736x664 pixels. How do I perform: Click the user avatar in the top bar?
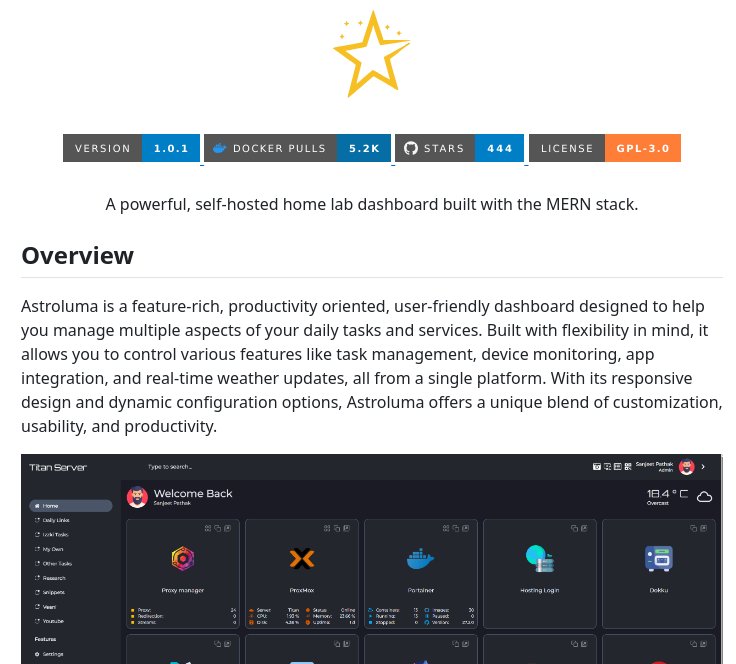[687, 467]
